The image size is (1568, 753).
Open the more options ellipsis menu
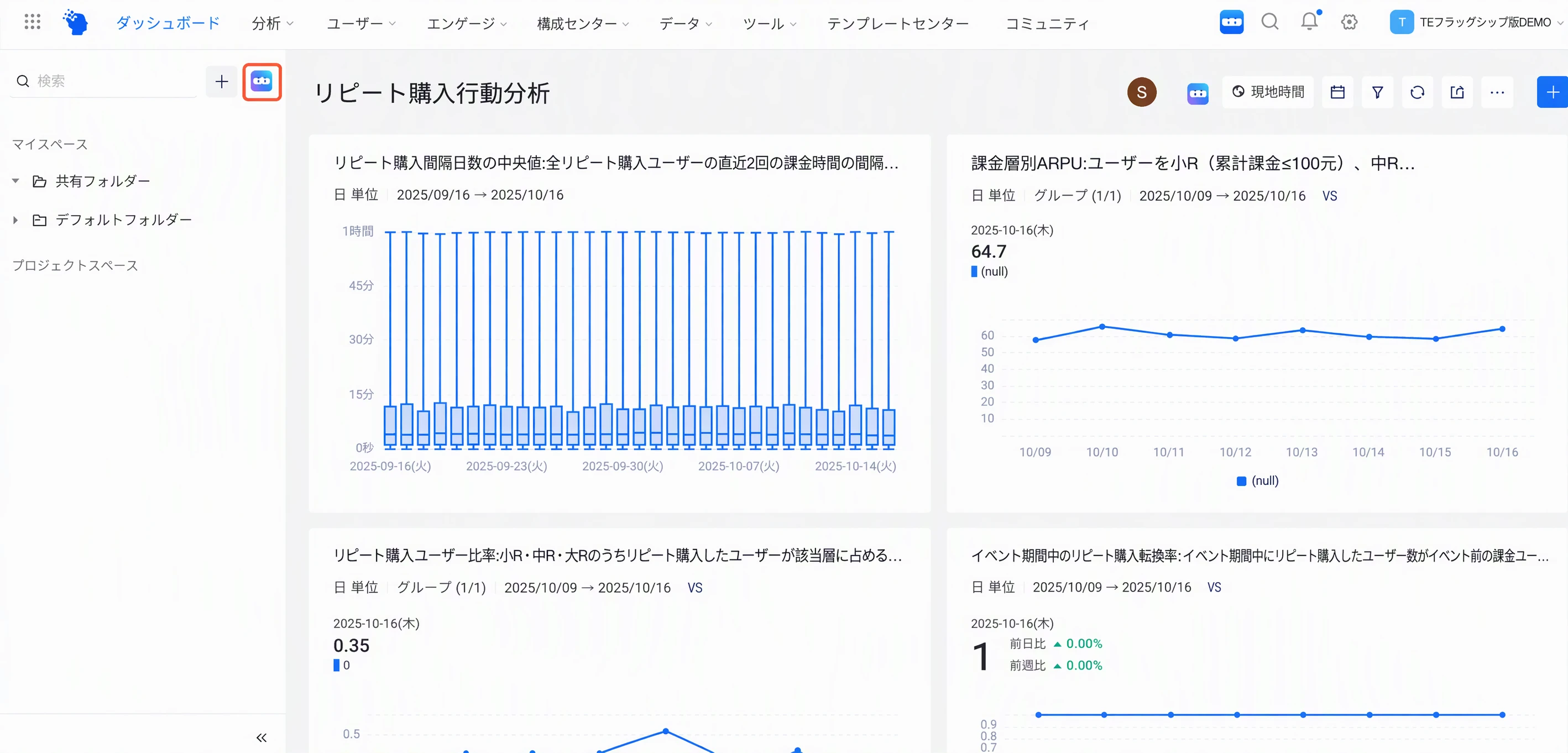point(1497,92)
